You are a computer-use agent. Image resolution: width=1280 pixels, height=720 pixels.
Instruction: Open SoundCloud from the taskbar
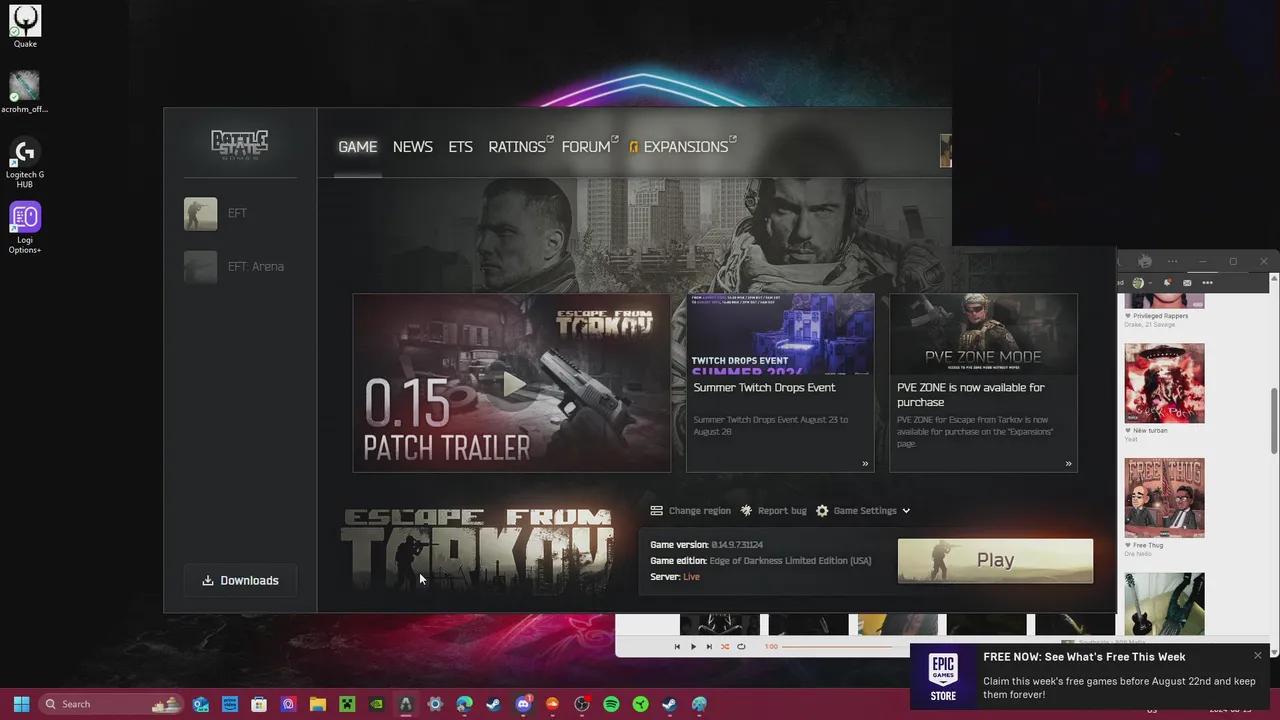click(x=552, y=704)
